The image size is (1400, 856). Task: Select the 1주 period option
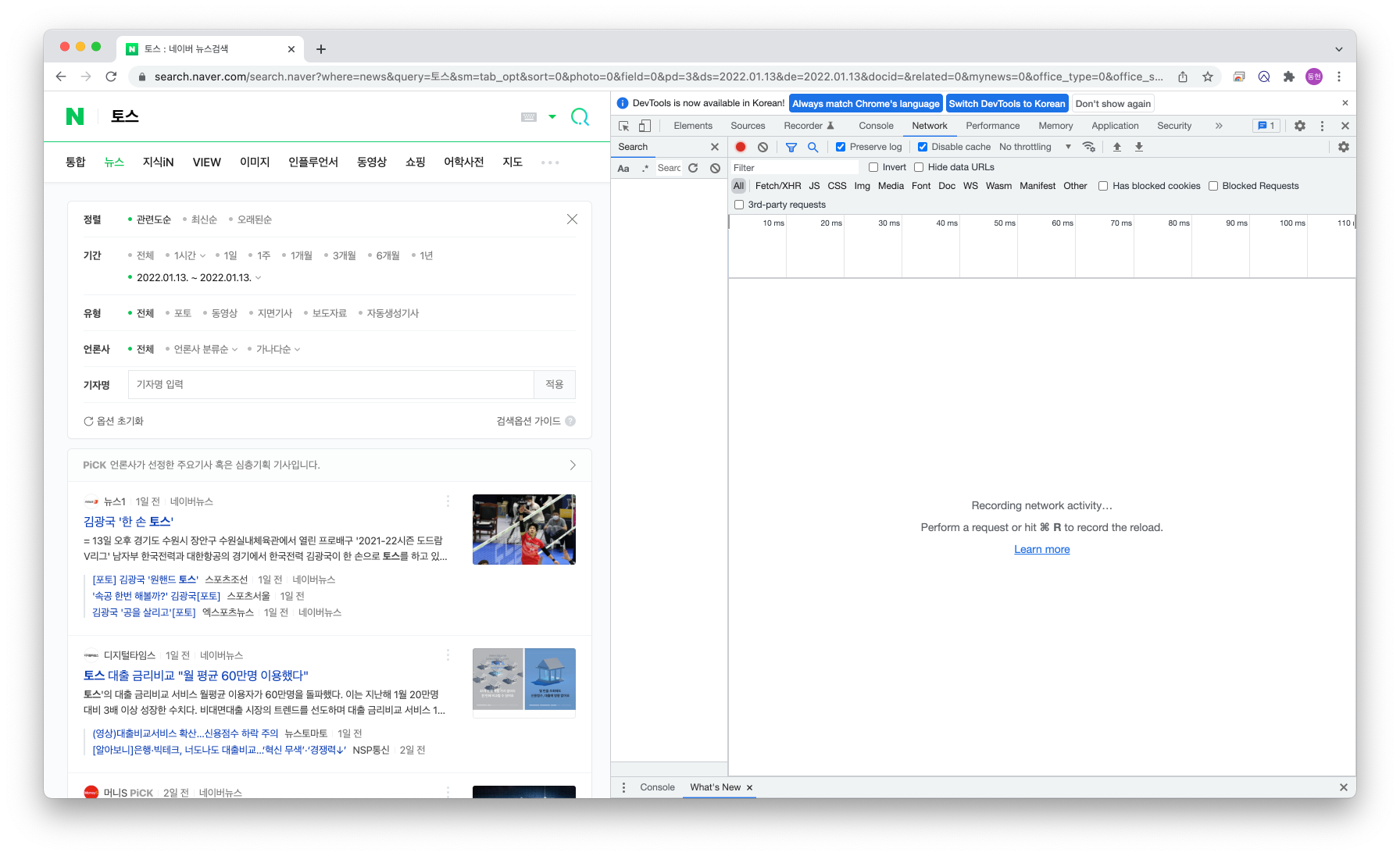pyautogui.click(x=264, y=255)
